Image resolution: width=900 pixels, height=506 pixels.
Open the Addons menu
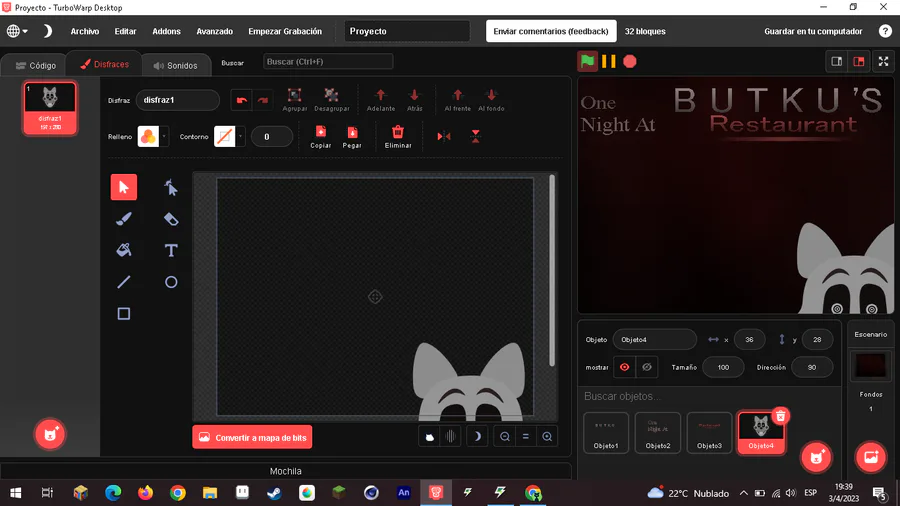(x=166, y=32)
